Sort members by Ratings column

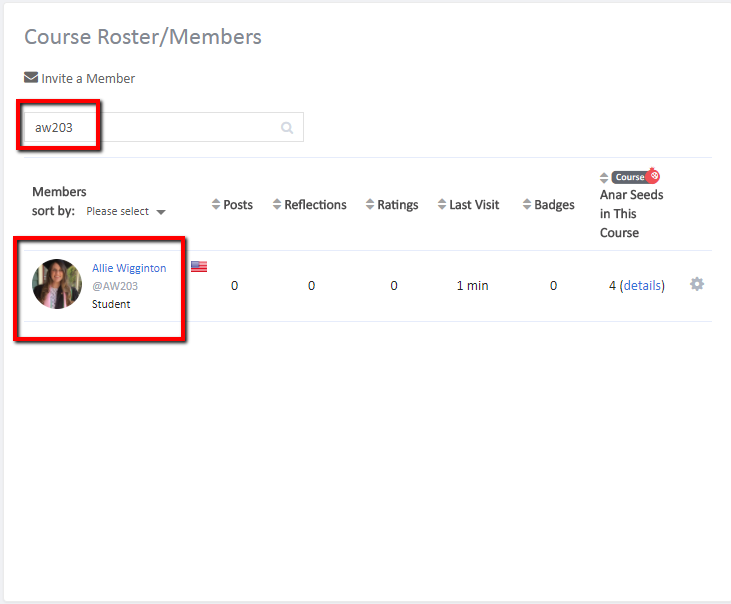pos(370,204)
